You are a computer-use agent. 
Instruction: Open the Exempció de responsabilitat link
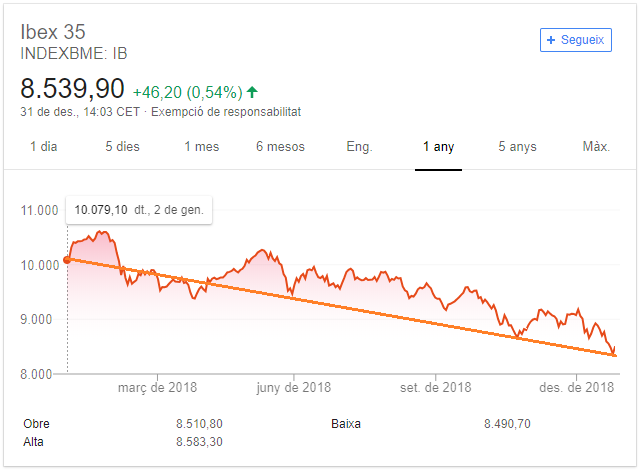(x=225, y=112)
